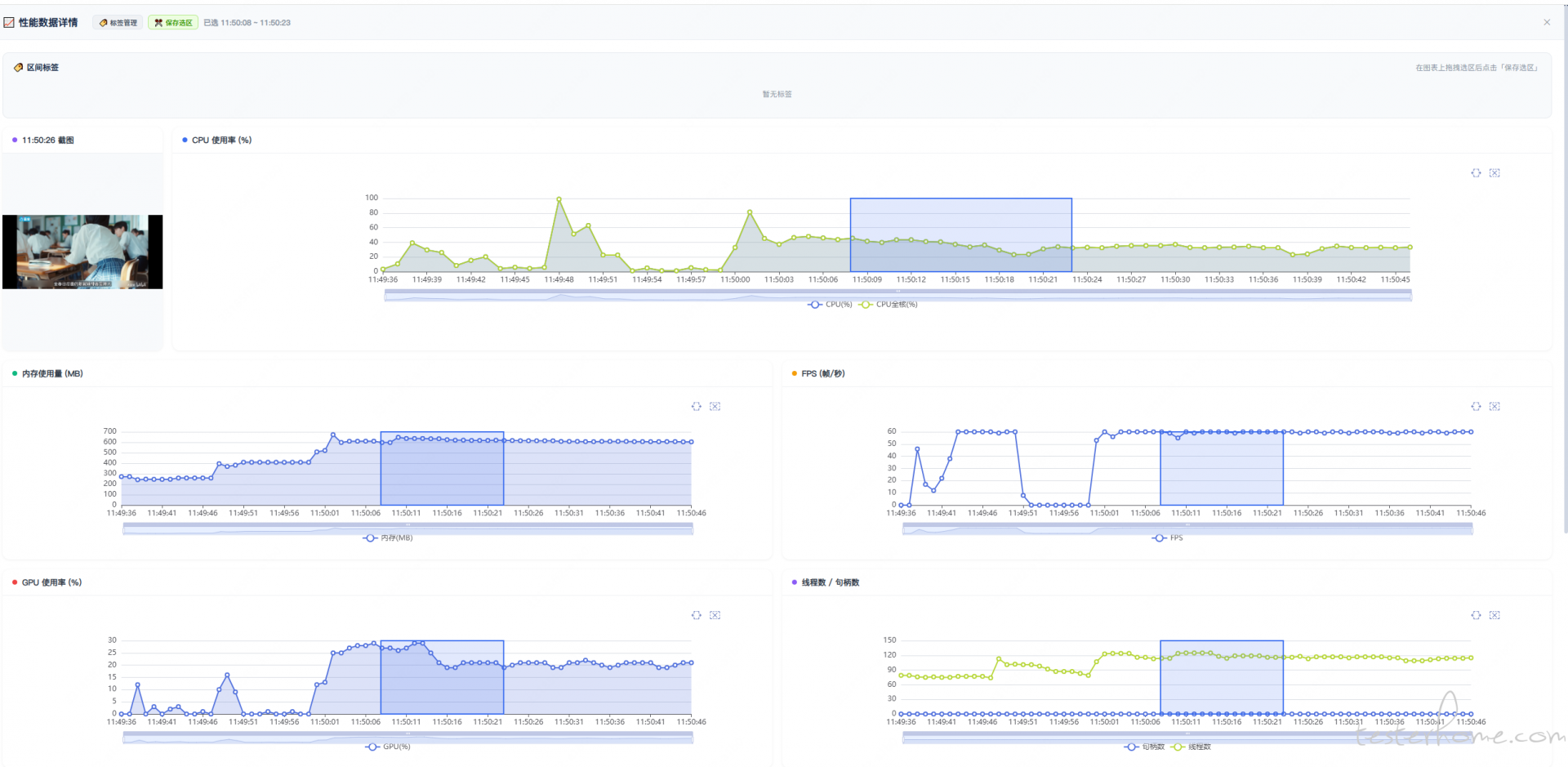
Task: Turn on brush selection for GPU chart
Action: (x=696, y=616)
